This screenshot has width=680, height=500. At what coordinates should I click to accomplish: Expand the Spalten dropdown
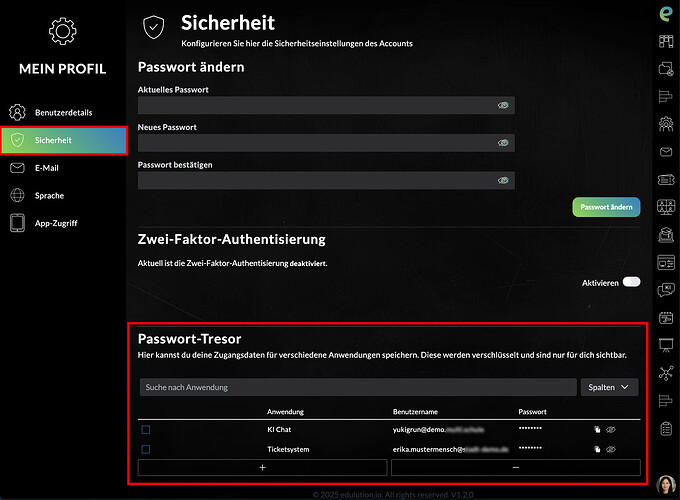(609, 387)
